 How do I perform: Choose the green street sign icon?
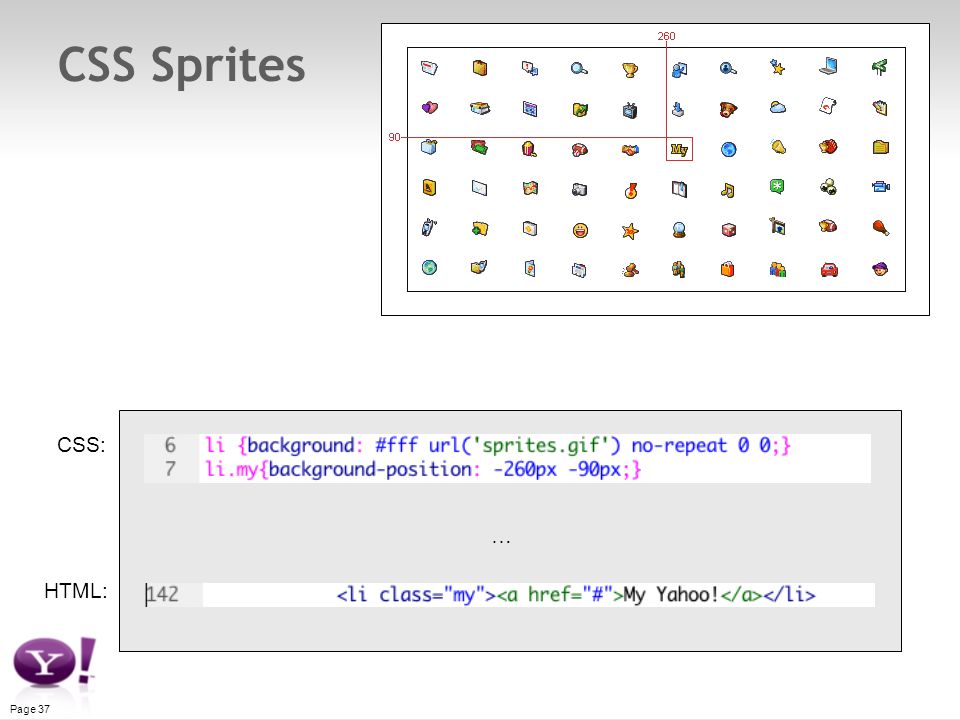879,67
